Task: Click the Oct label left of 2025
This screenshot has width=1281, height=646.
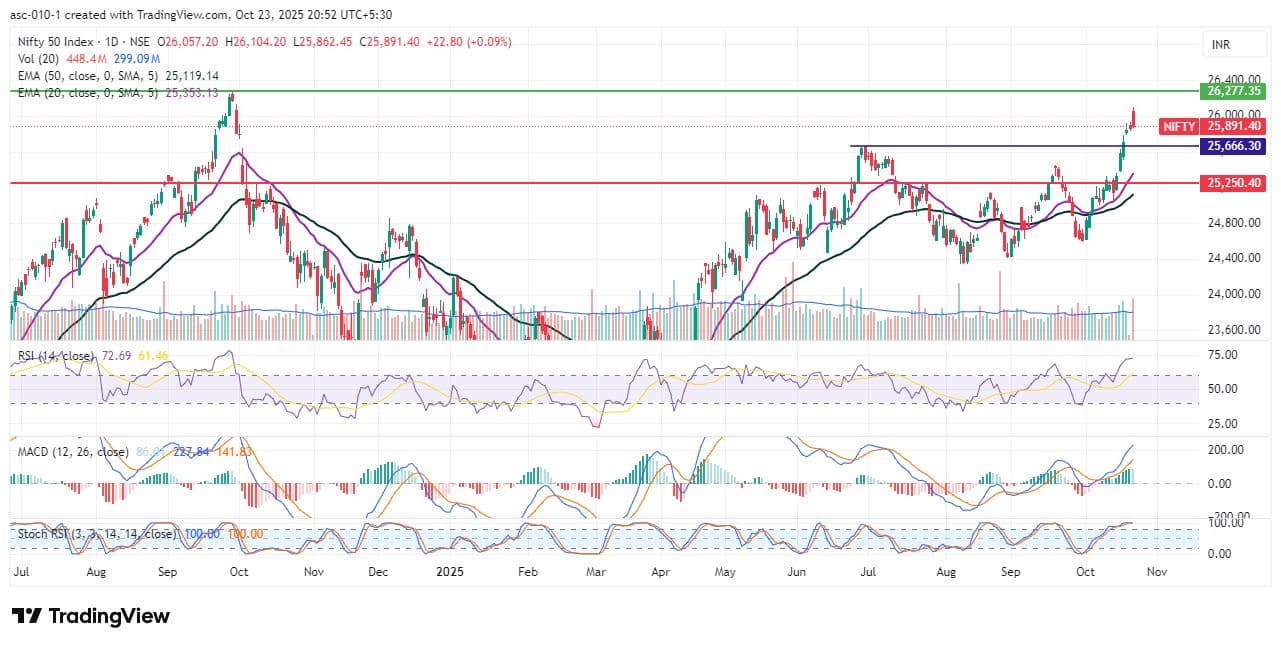Action: tap(239, 572)
